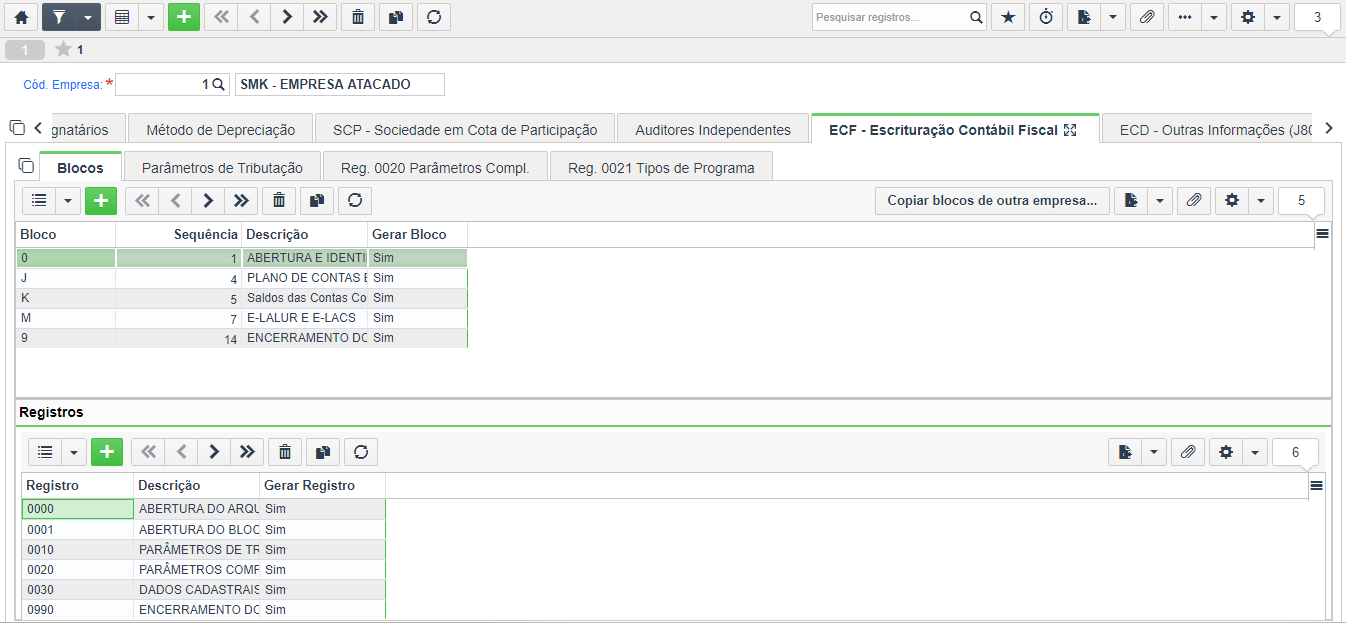Open Blocos grid column menu icon
Screen dimensions: 1346x623
click(1322, 233)
